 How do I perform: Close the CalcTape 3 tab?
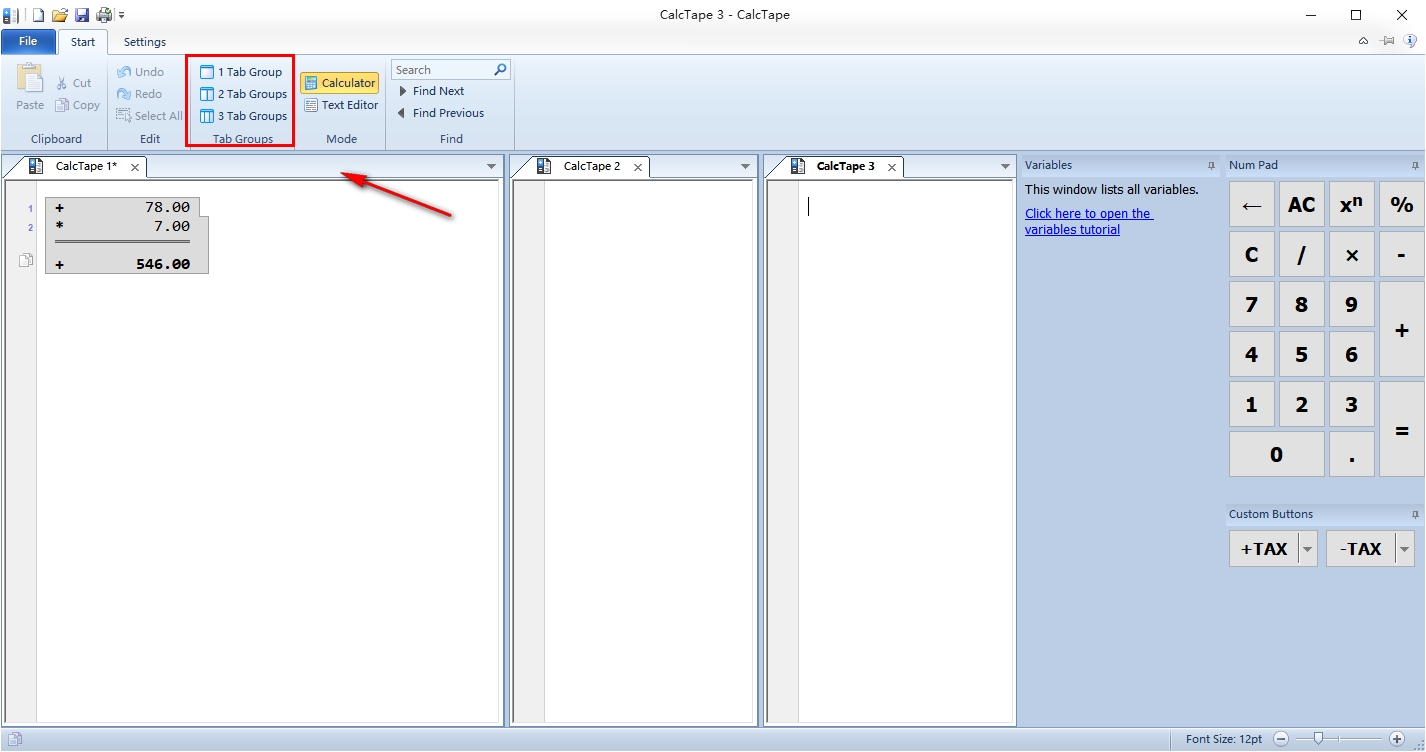pyautogui.click(x=892, y=167)
